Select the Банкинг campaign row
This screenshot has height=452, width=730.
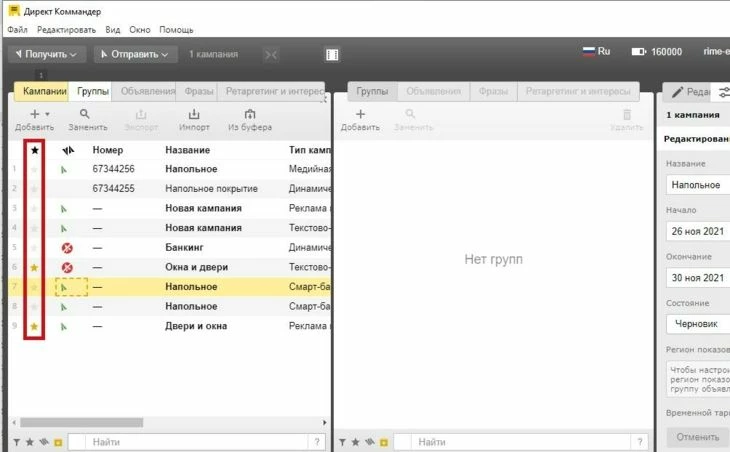[170, 248]
